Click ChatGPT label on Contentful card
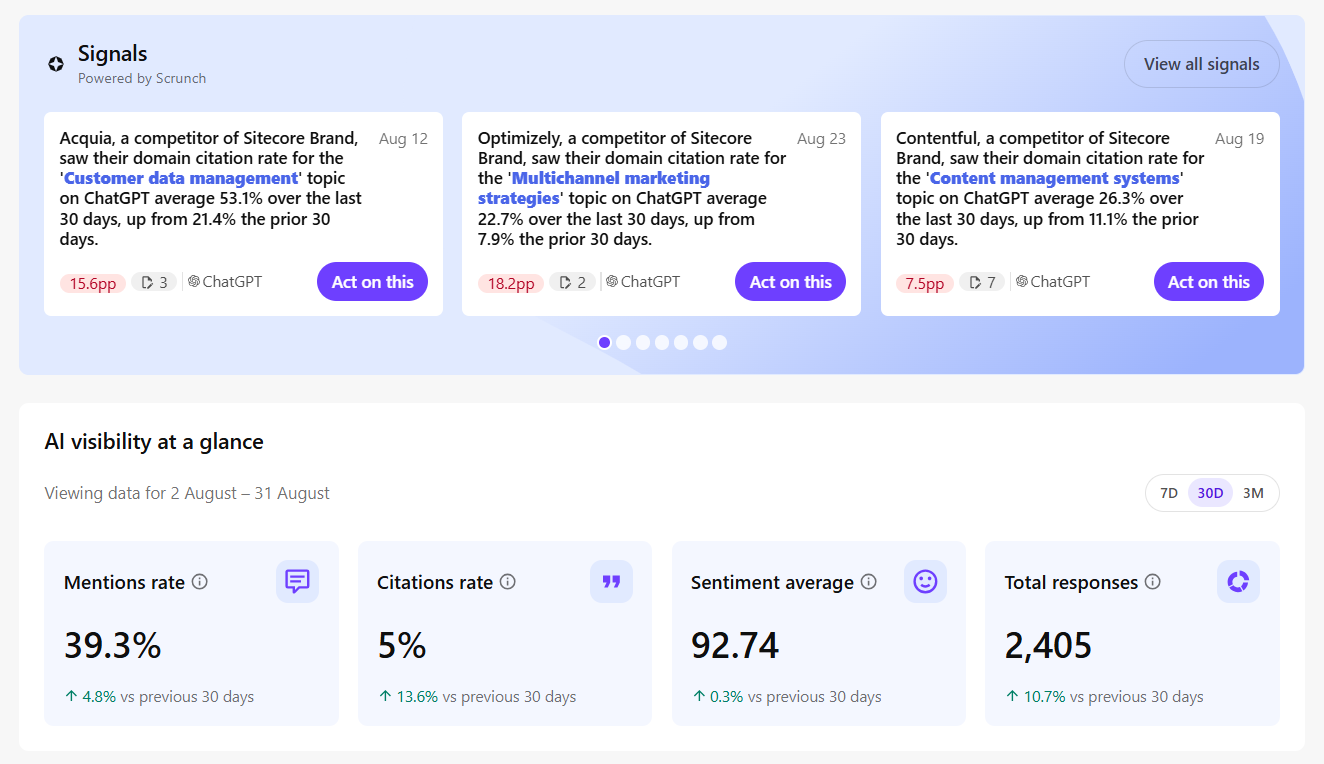The width and height of the screenshot is (1324, 764). [x=1052, y=282]
